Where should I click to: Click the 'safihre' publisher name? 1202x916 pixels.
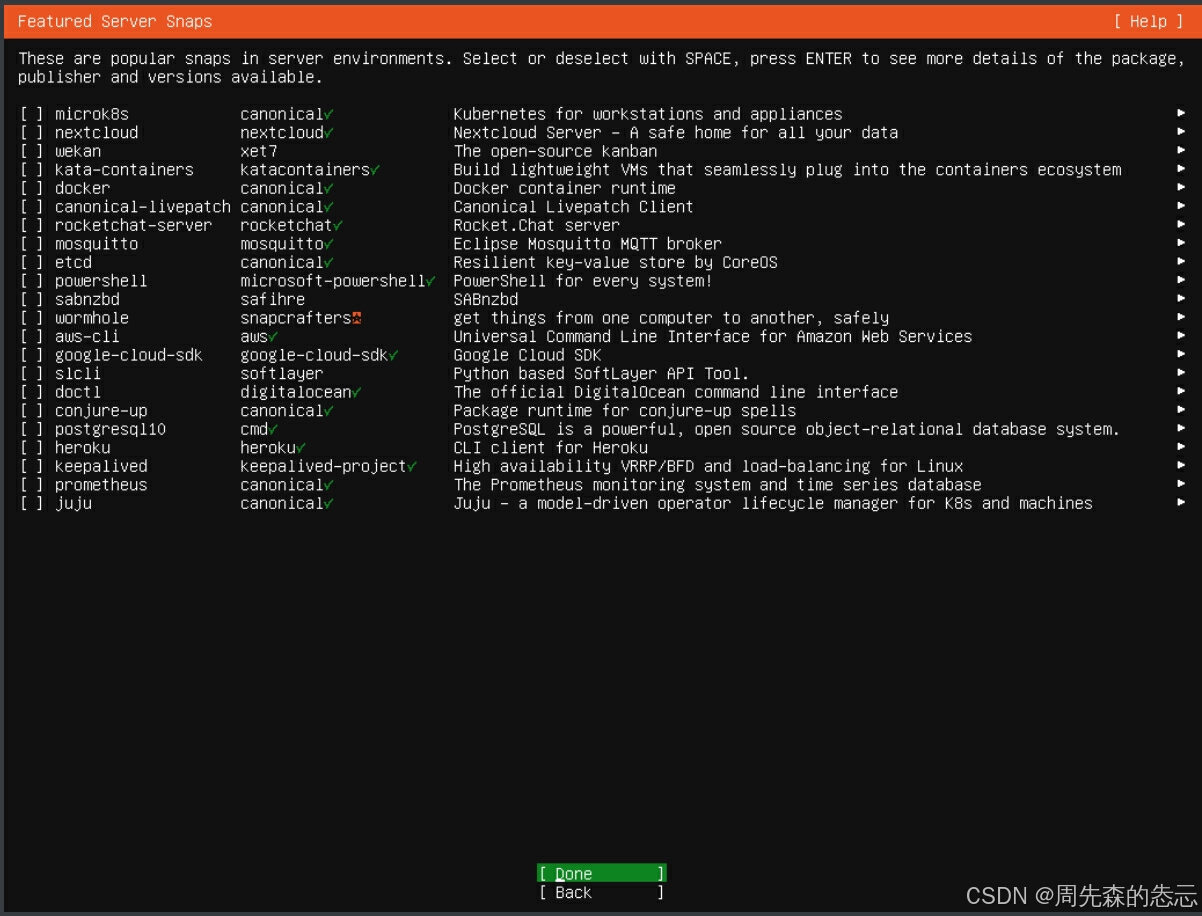tap(273, 299)
